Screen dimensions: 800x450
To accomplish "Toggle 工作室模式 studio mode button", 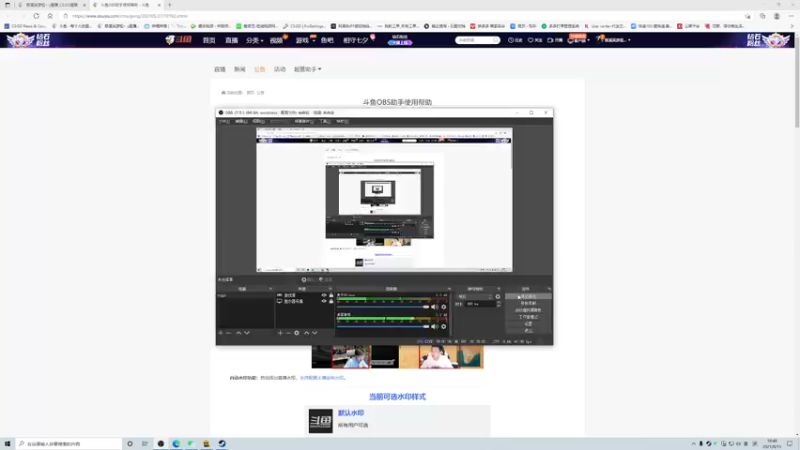I will [528, 317].
